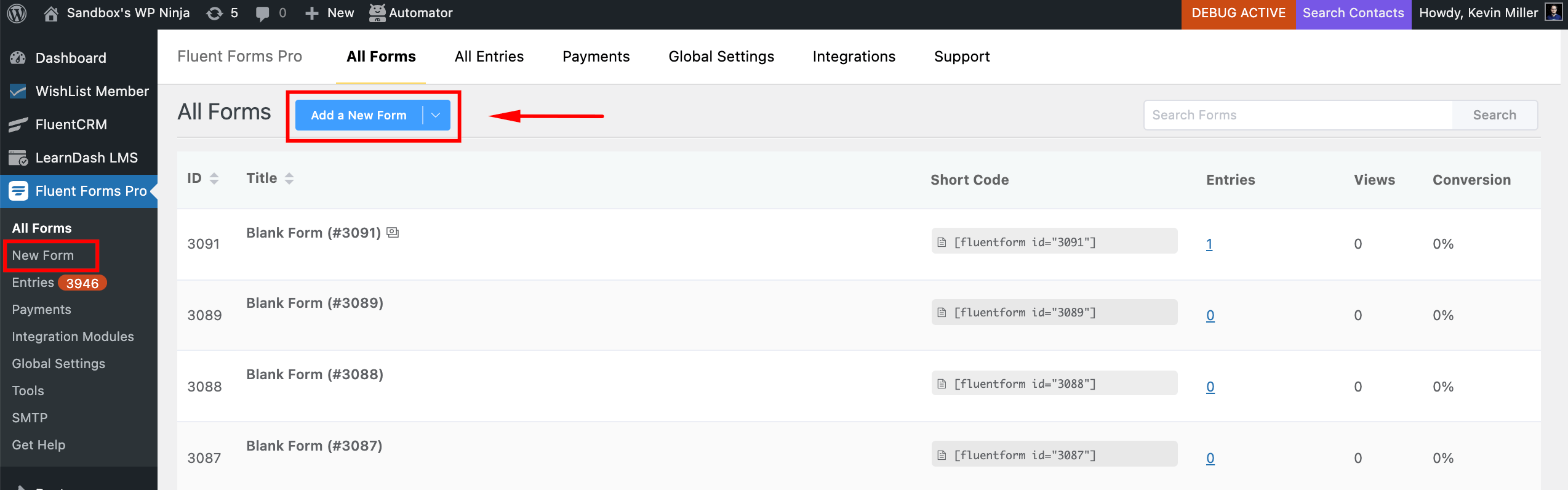The height and width of the screenshot is (490, 1568).
Task: Open the entries count link for form 3089
Action: [1210, 315]
